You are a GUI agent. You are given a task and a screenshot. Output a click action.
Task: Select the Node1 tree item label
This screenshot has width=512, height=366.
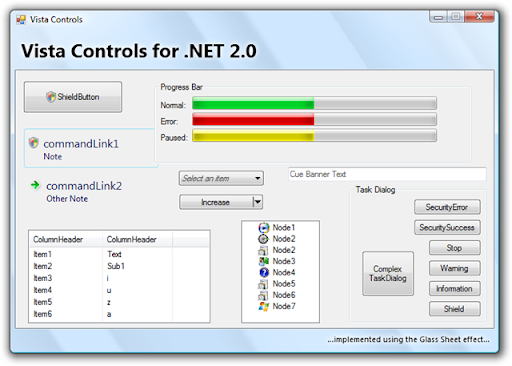click(284, 228)
